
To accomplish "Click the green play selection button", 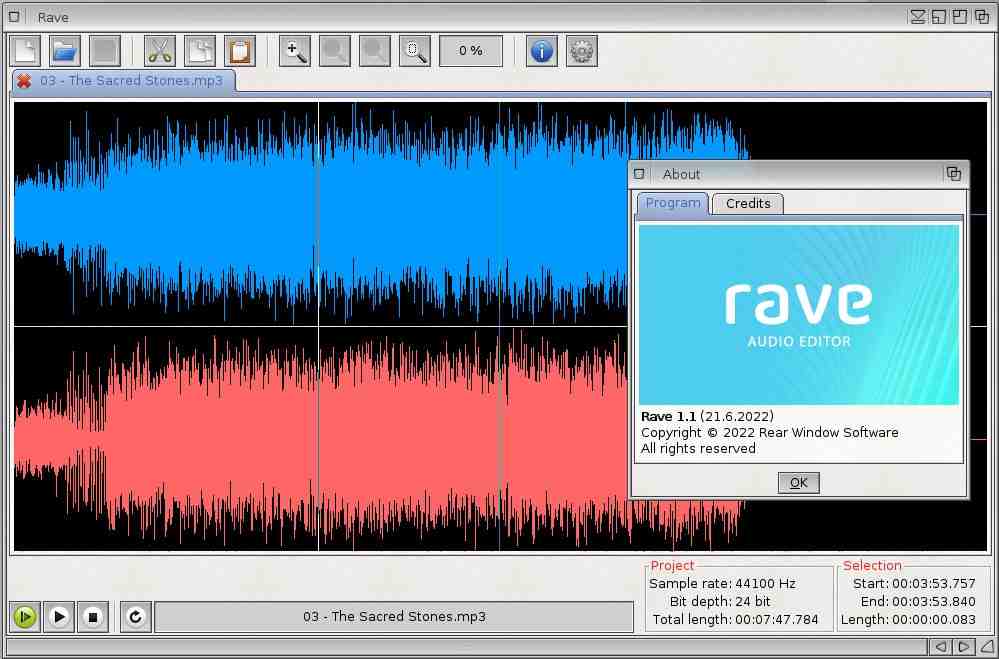I will 25,617.
